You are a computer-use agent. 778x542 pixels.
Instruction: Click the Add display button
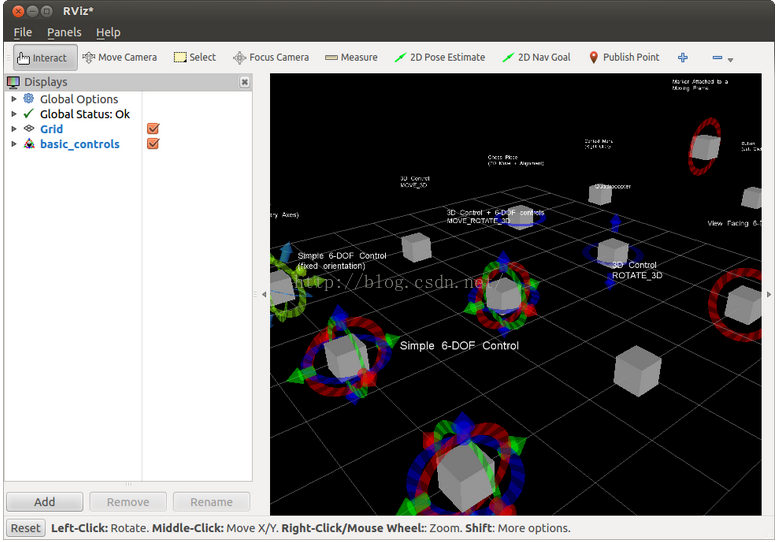(45, 502)
